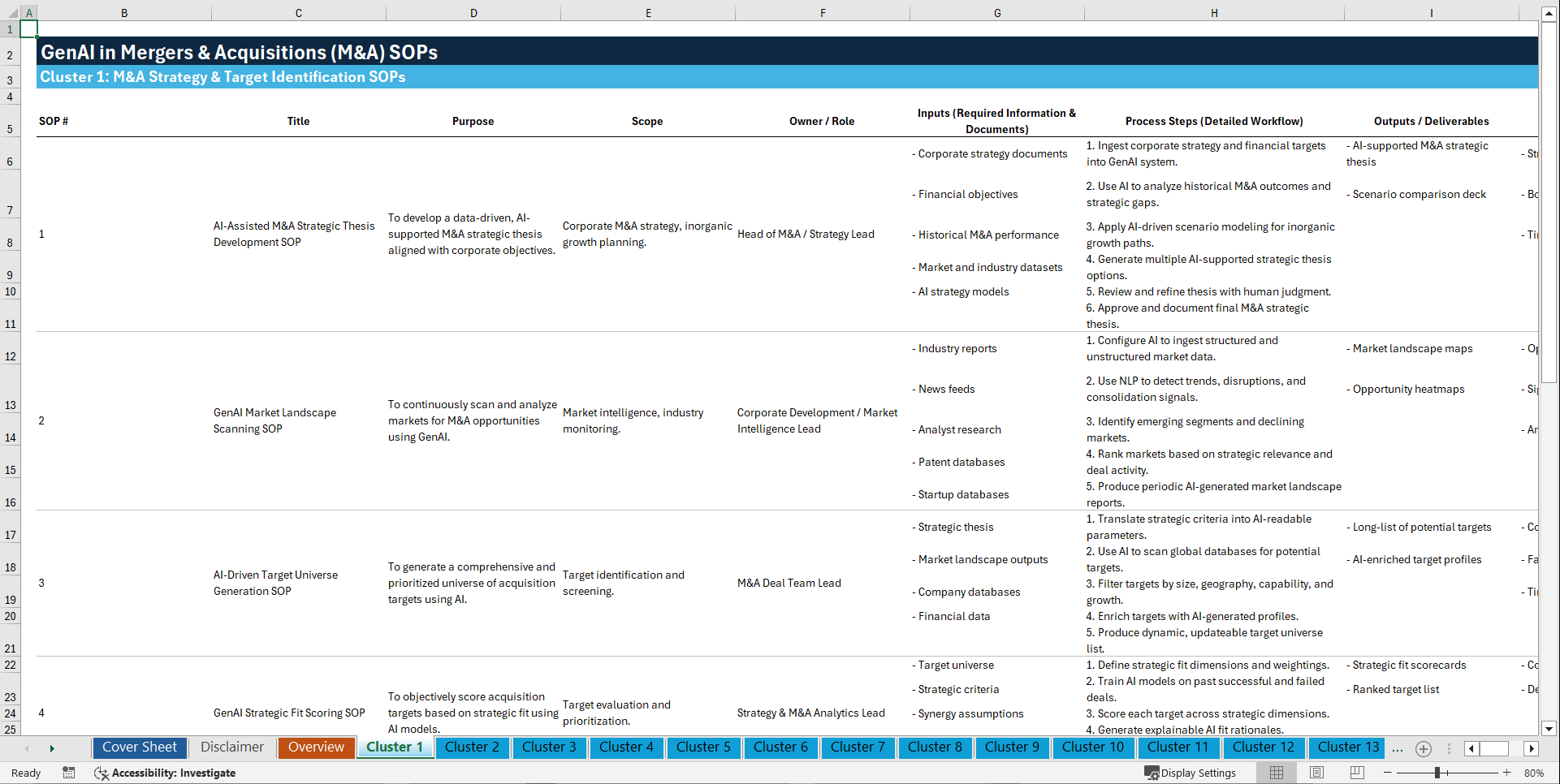
Task: Add a new worksheet with the plus icon
Action: coord(1423,749)
